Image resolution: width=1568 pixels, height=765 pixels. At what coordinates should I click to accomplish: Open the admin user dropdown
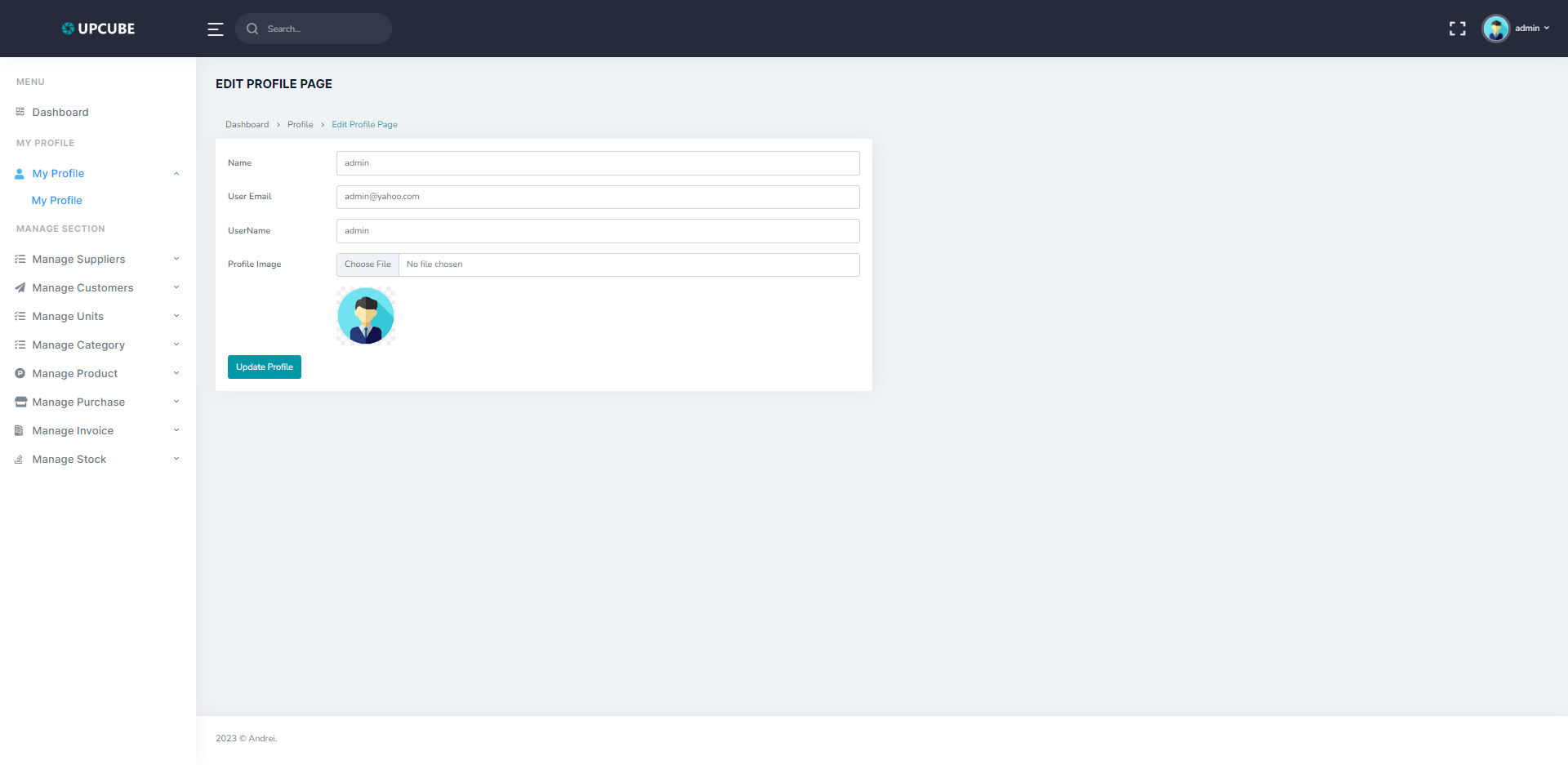[x=1532, y=29]
